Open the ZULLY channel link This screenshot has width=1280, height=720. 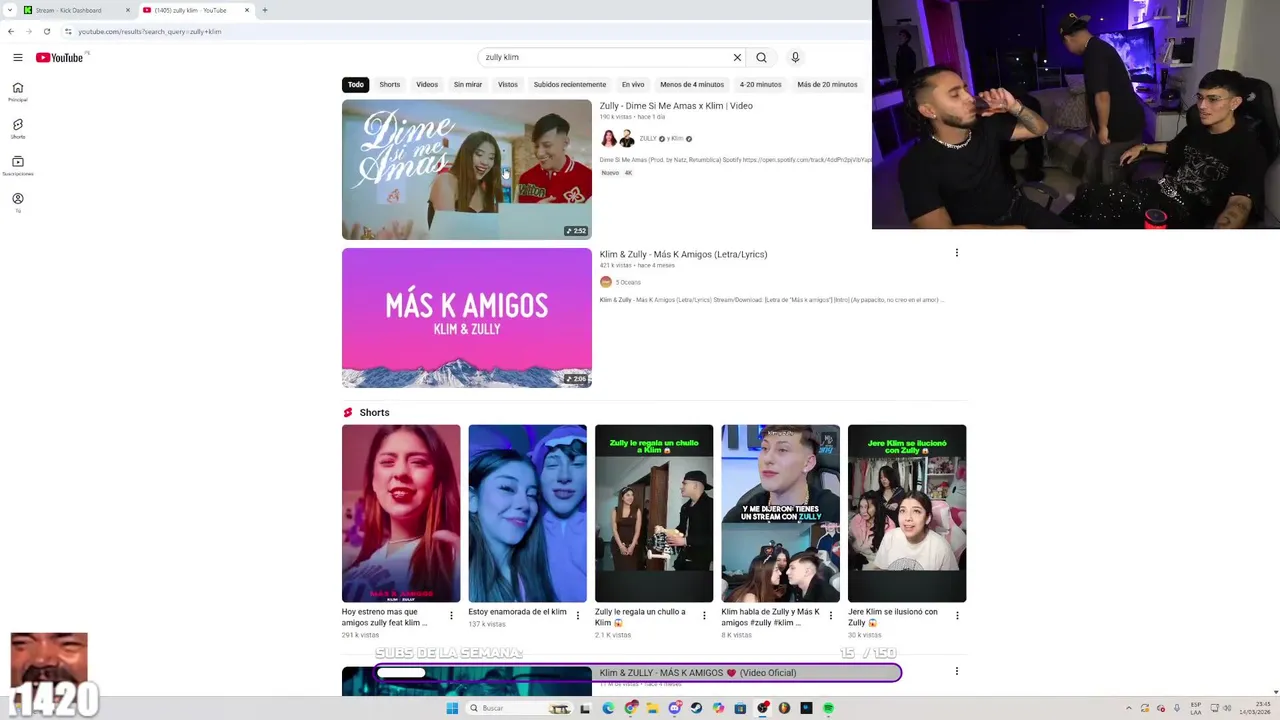tap(648, 139)
